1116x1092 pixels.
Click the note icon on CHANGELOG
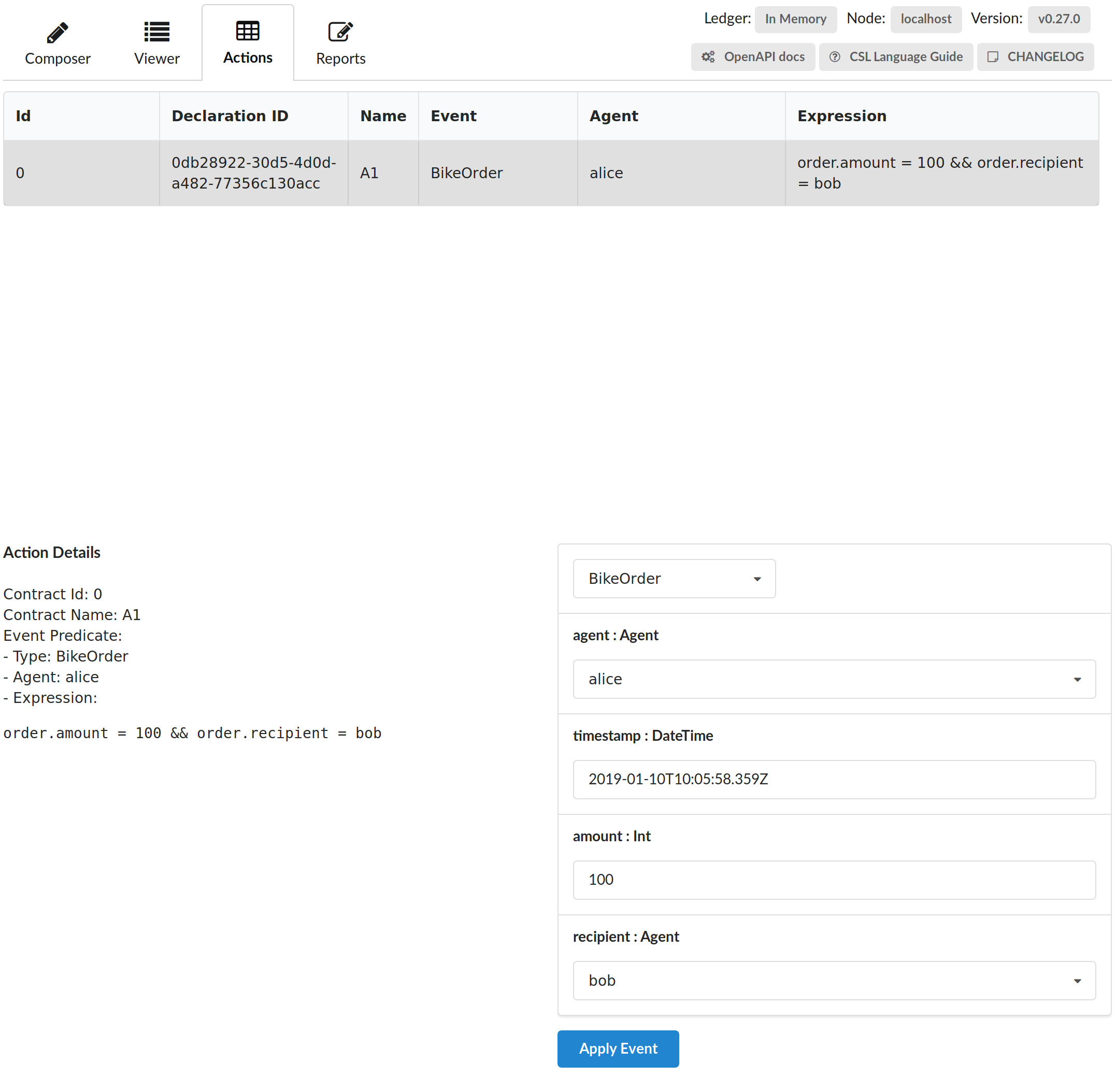993,57
